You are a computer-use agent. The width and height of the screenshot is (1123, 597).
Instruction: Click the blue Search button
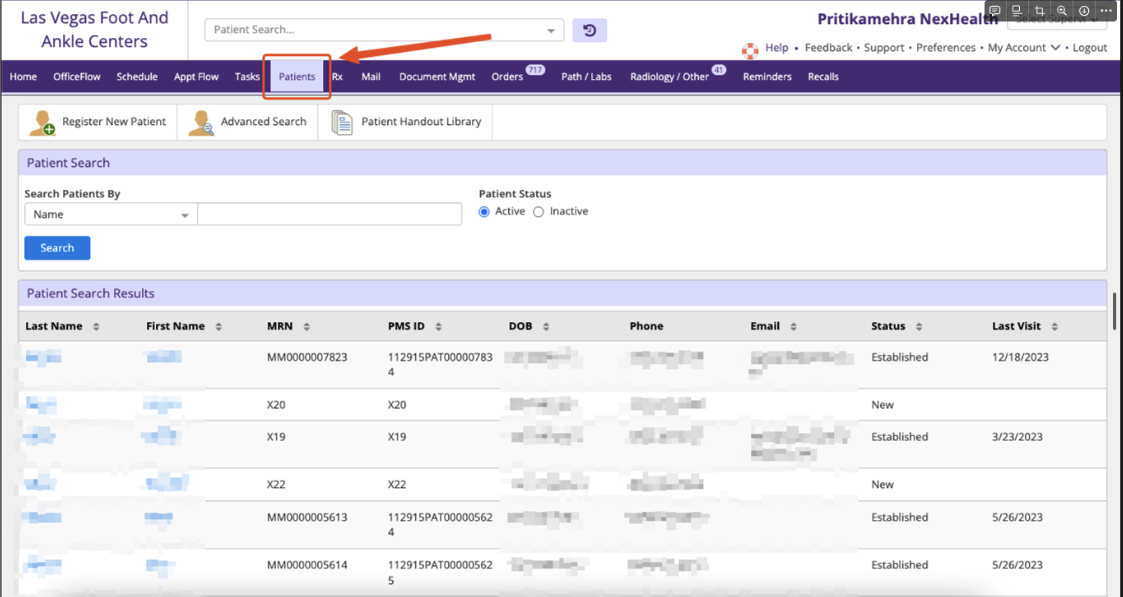click(x=57, y=248)
